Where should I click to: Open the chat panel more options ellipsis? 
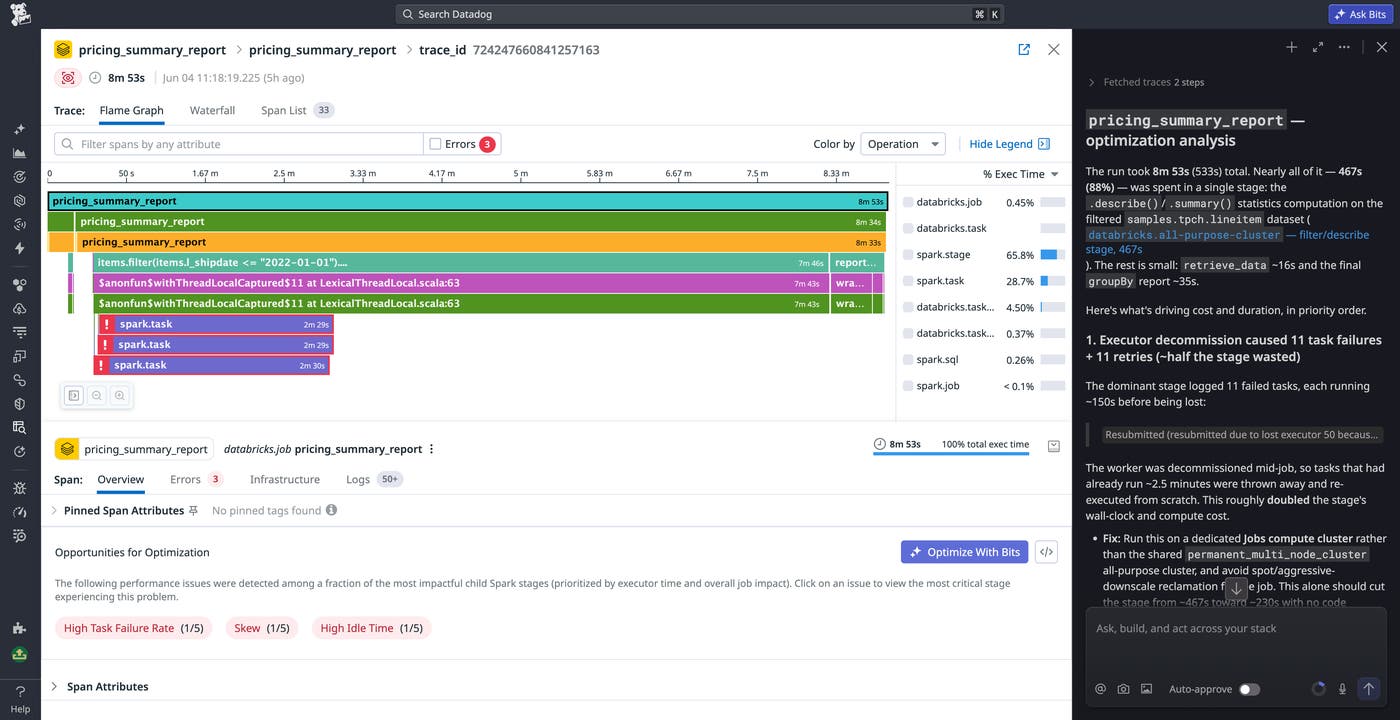1344,47
